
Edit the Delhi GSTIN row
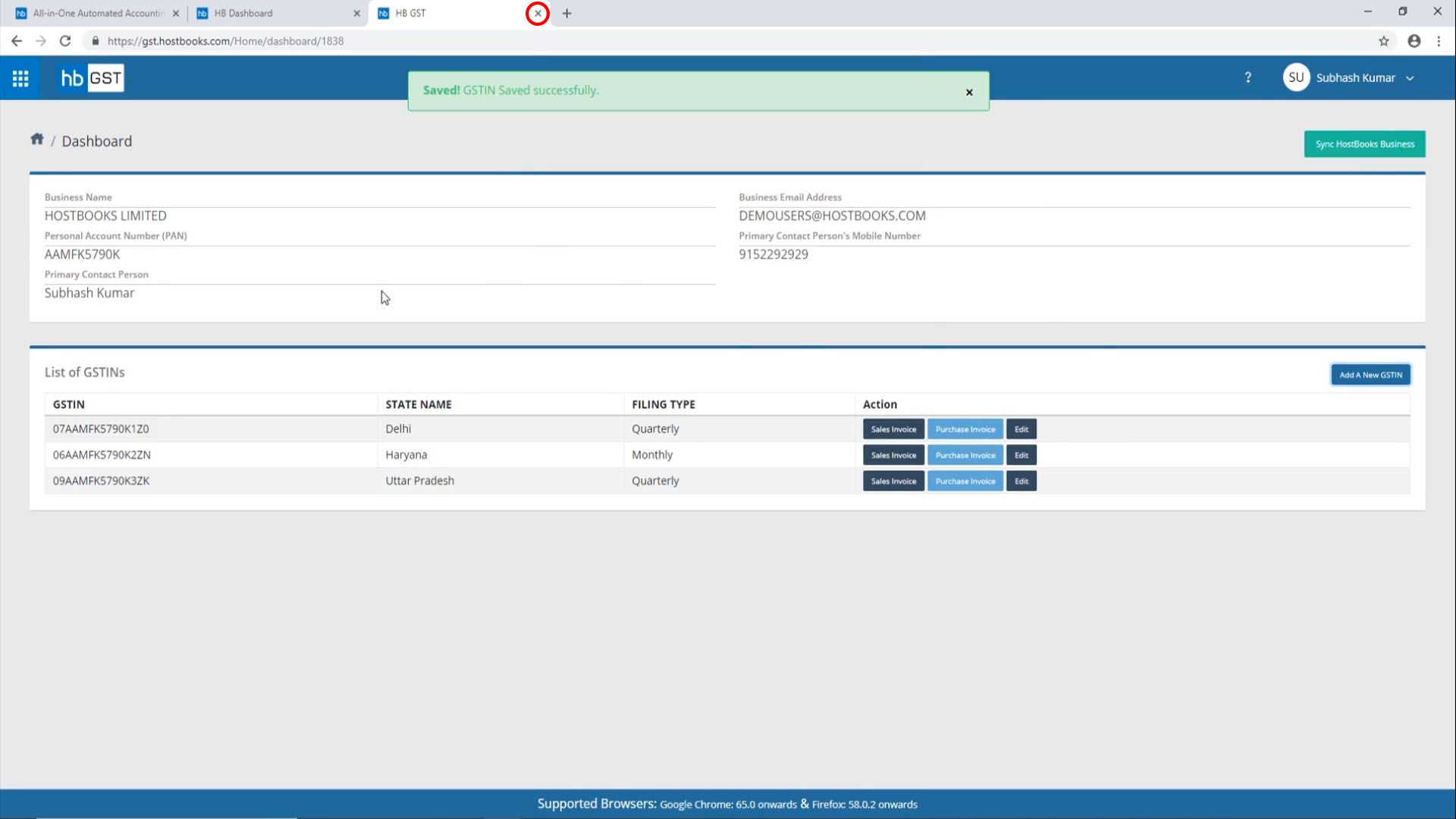point(1021,429)
